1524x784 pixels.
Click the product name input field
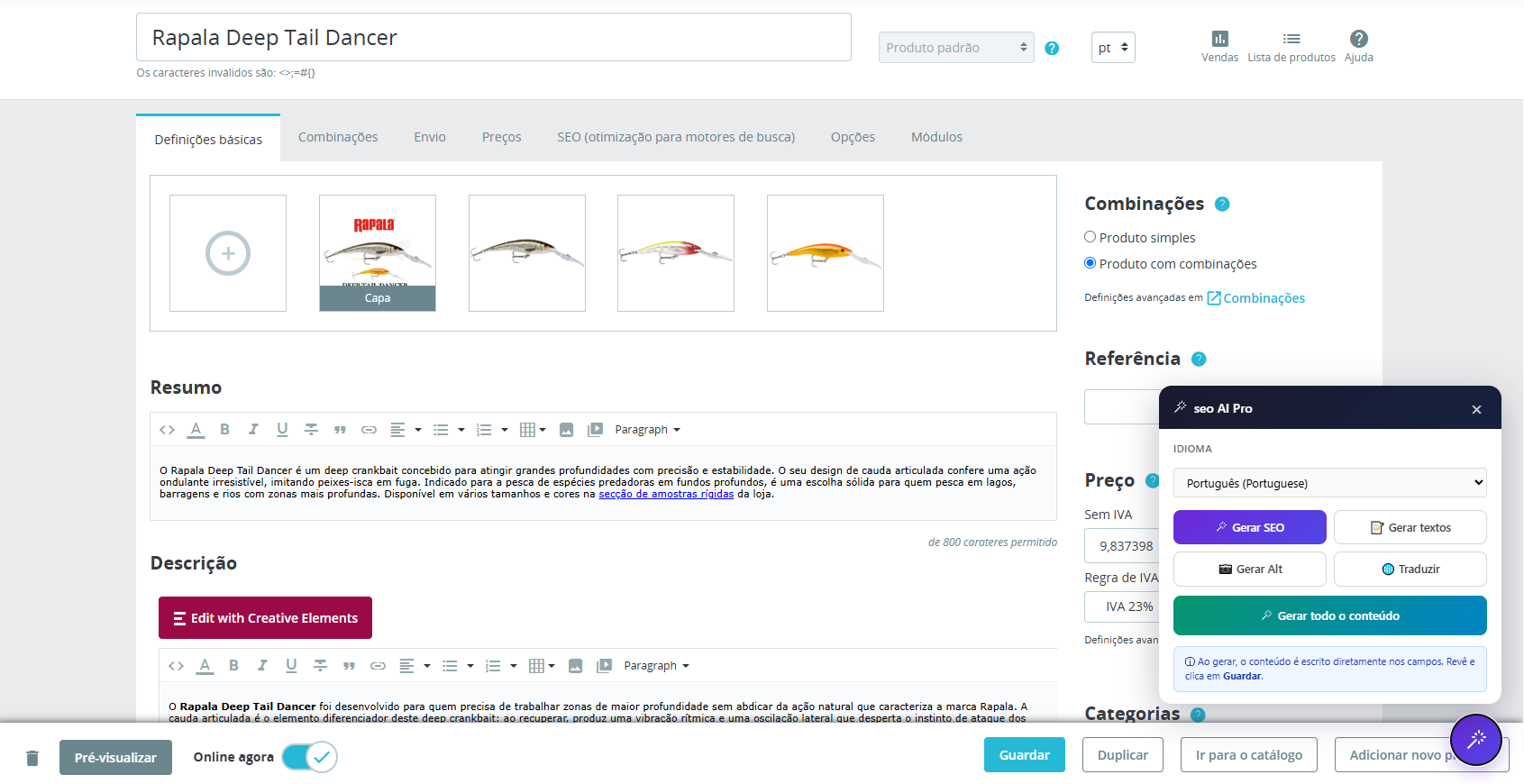click(x=494, y=37)
